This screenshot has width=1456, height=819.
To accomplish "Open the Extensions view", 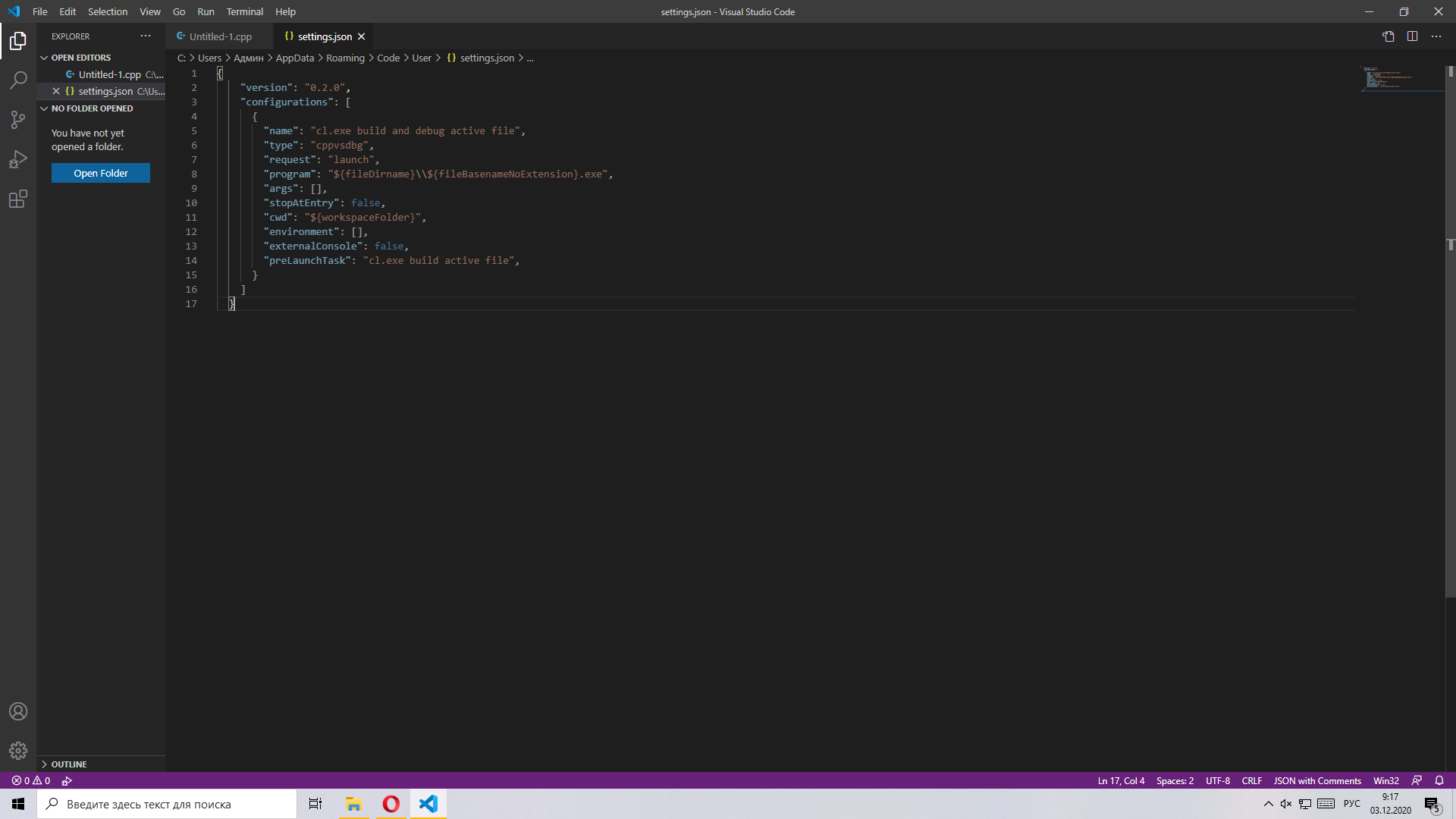I will [x=18, y=199].
